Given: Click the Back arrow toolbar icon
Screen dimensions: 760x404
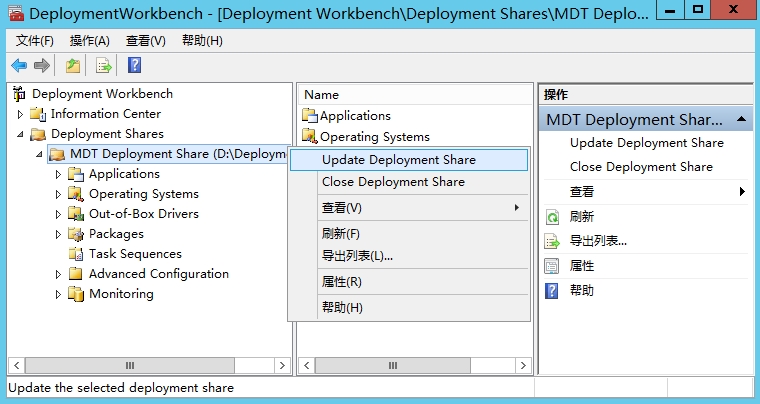Looking at the screenshot, I should coord(19,65).
